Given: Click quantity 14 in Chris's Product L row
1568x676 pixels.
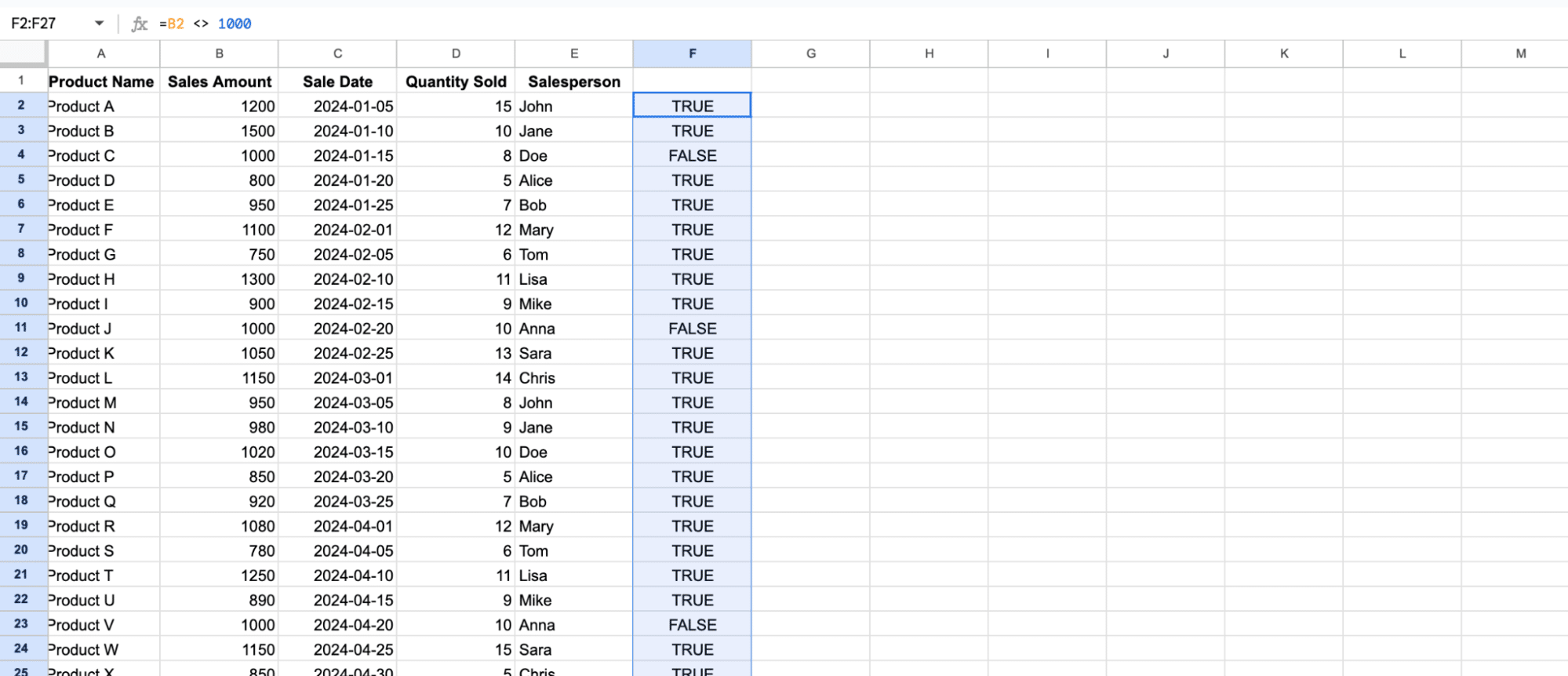Looking at the screenshot, I should (456, 378).
